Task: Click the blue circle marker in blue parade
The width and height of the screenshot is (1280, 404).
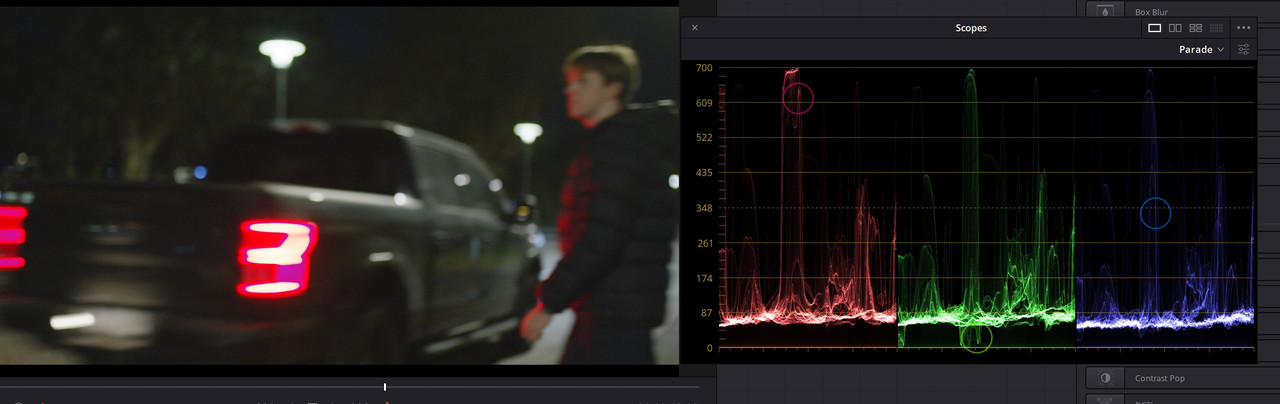Action: tap(1155, 213)
